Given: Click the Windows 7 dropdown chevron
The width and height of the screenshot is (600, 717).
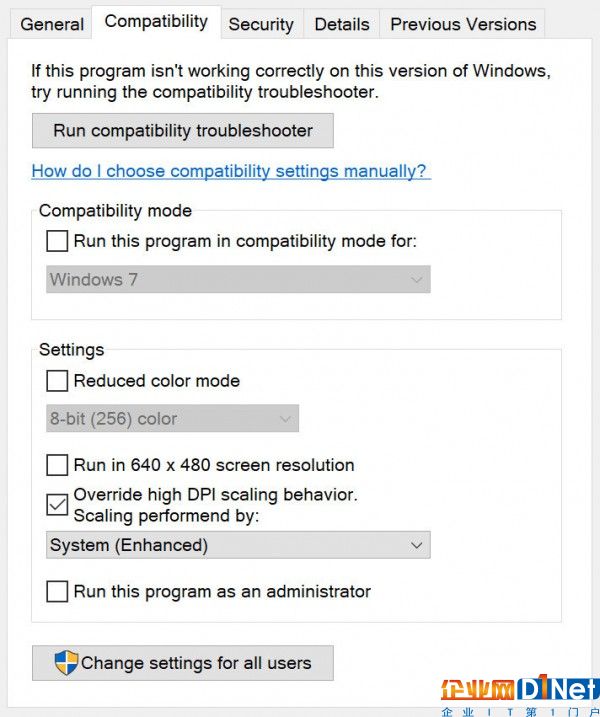Looking at the screenshot, I should tap(416, 279).
